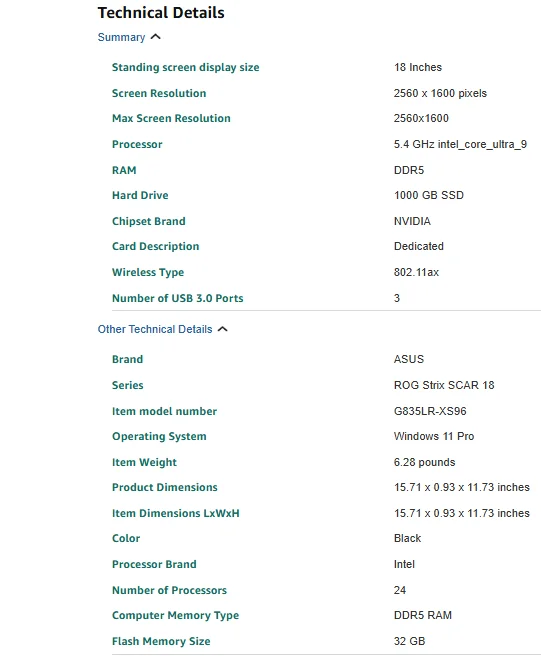Click the 5.4 GHz intel_core_ultra_9 value
541x659 pixels.
[460, 145]
